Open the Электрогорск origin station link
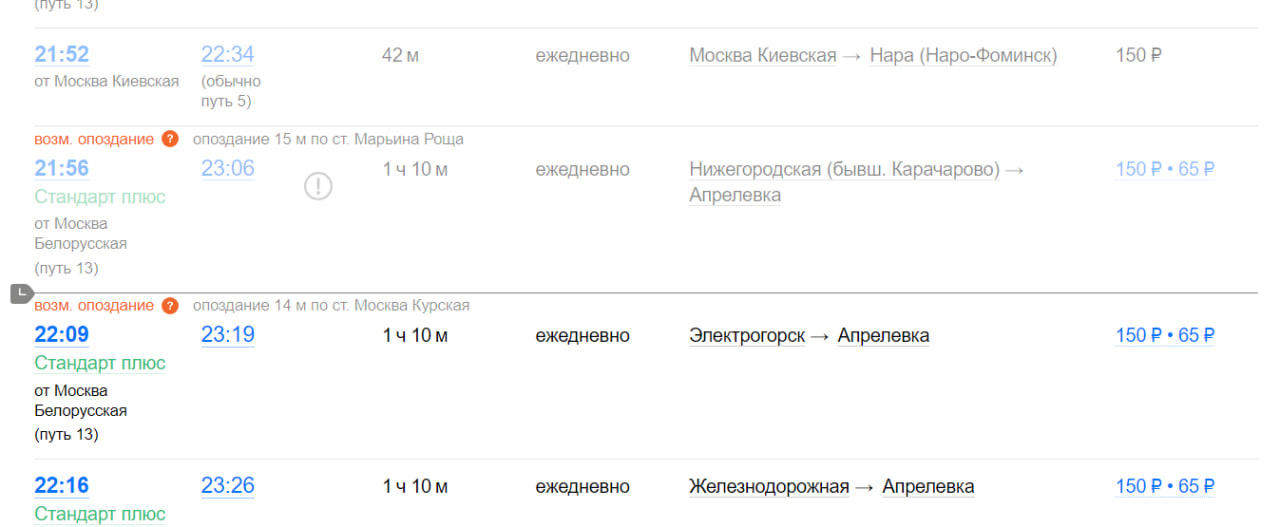The height and width of the screenshot is (527, 1280). 747,335
